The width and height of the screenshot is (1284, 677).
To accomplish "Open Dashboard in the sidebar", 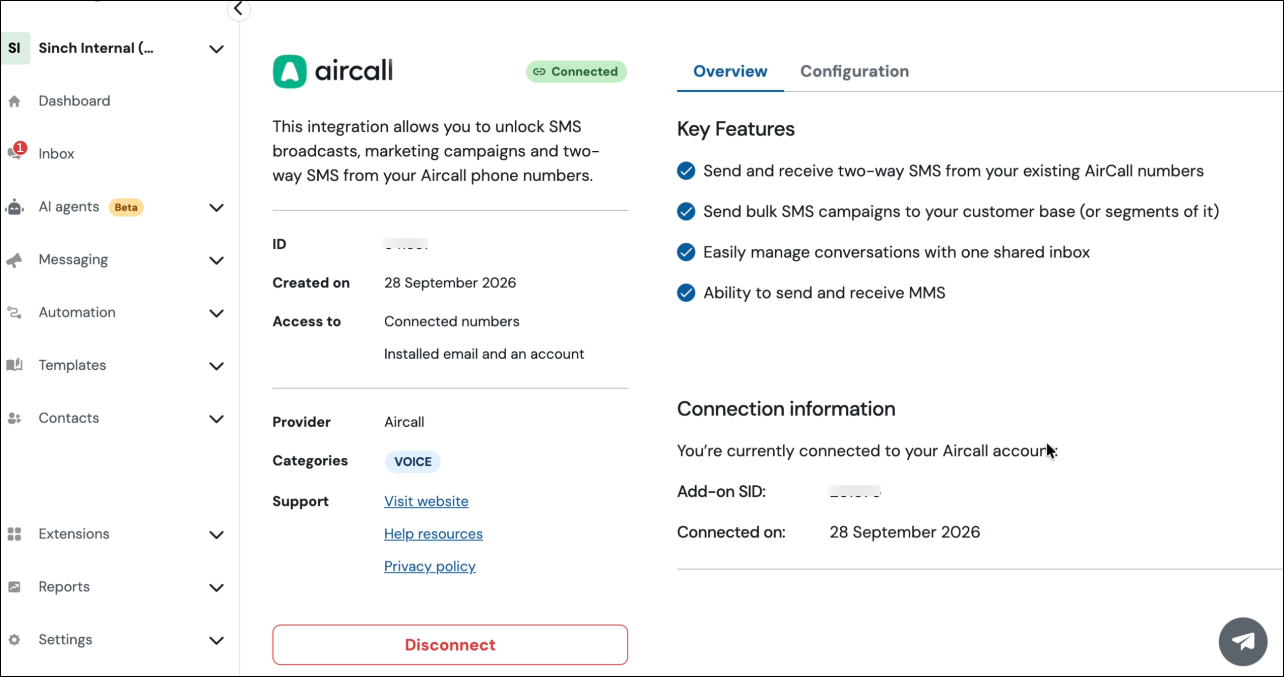I will point(74,101).
